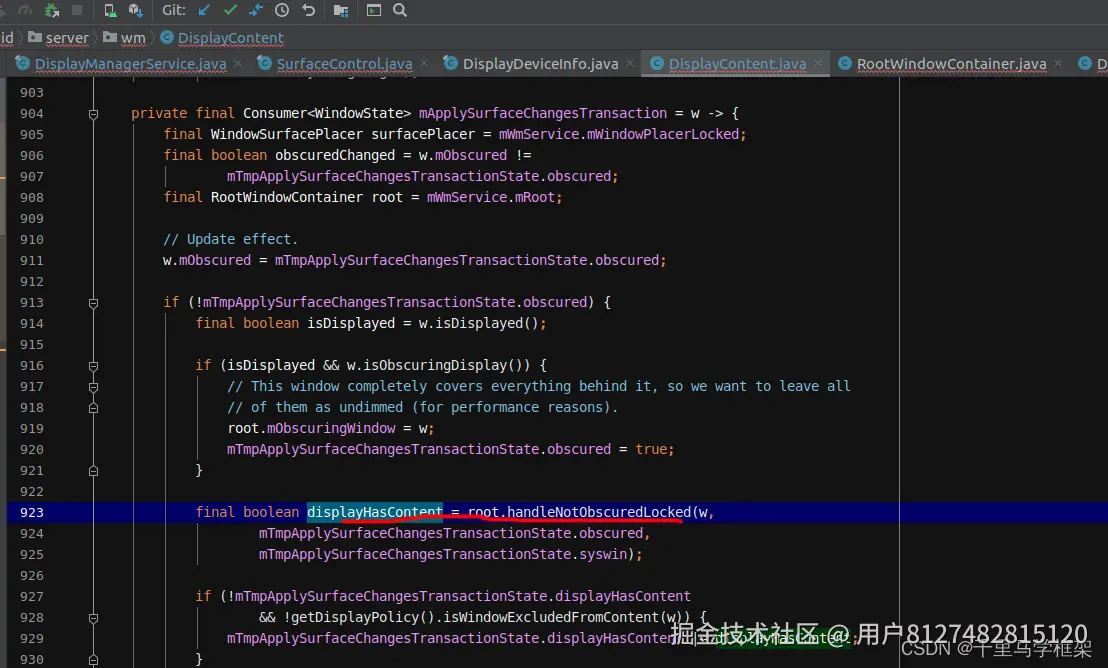This screenshot has height=668, width=1108.
Task: Click the Git Update Project blue arrow
Action: coord(204,10)
